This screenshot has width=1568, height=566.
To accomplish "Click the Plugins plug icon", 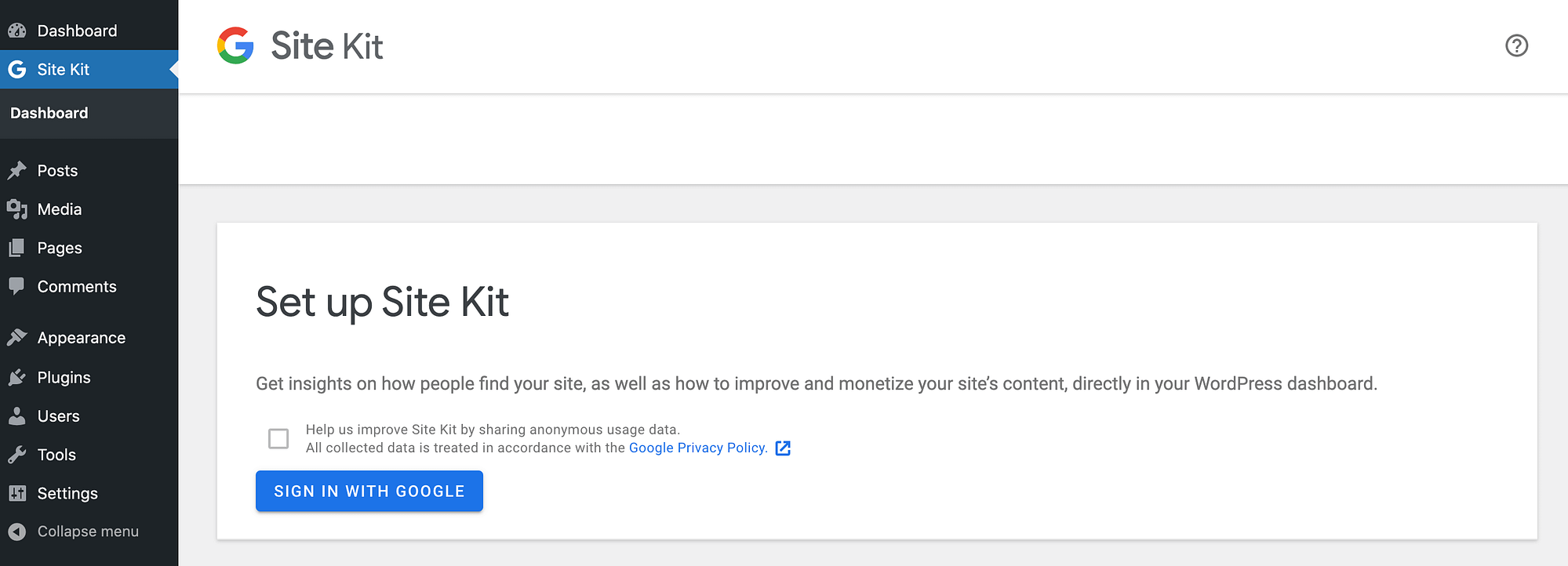I will pyautogui.click(x=17, y=377).
